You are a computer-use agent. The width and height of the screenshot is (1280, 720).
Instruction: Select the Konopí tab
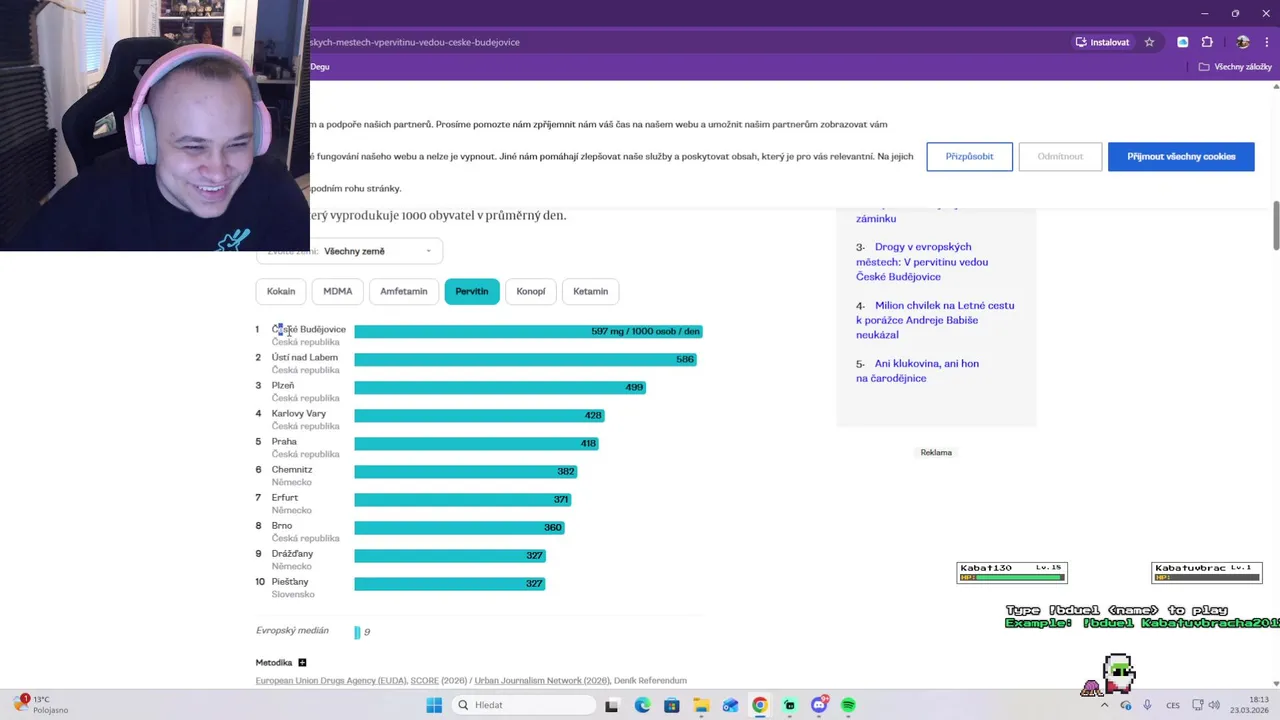(x=531, y=291)
